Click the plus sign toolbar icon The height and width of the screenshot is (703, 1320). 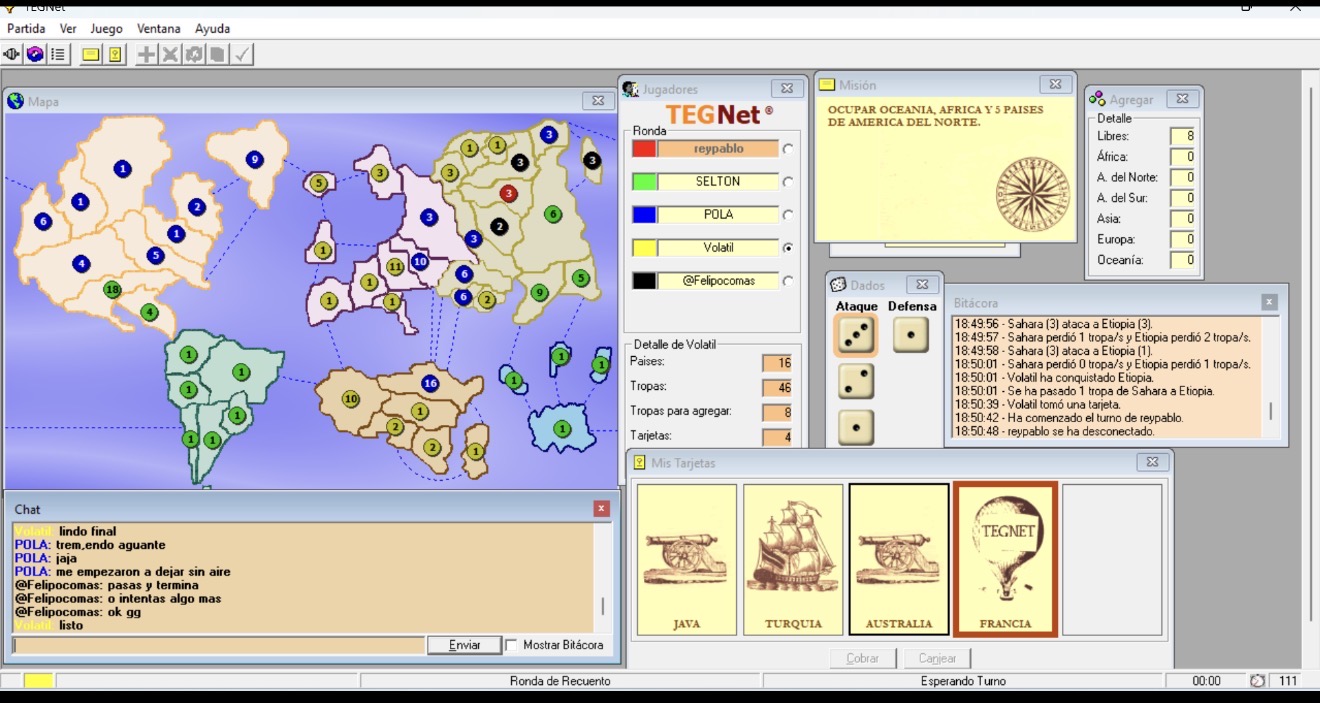[x=146, y=54]
